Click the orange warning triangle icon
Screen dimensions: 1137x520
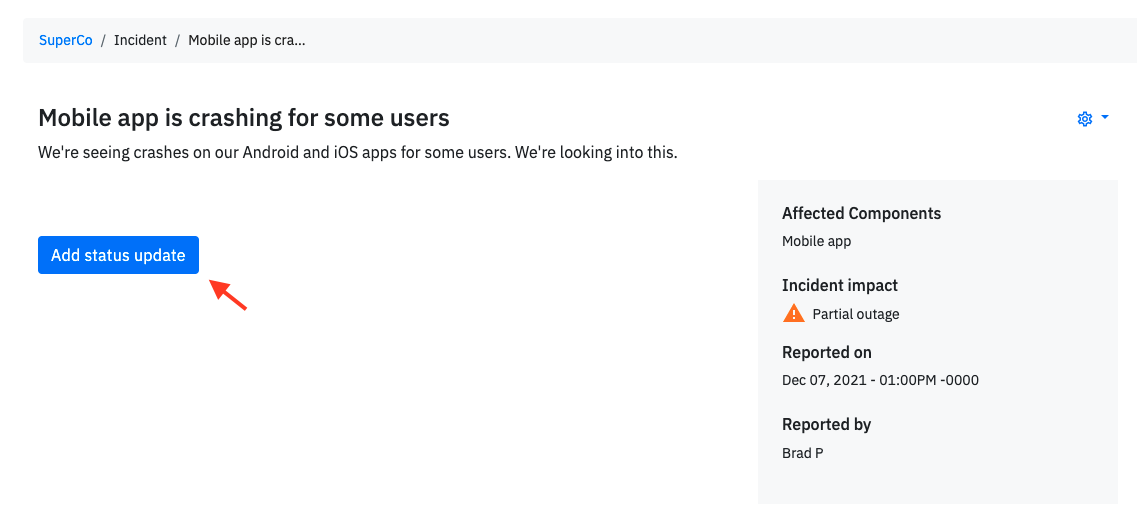pyautogui.click(x=794, y=313)
